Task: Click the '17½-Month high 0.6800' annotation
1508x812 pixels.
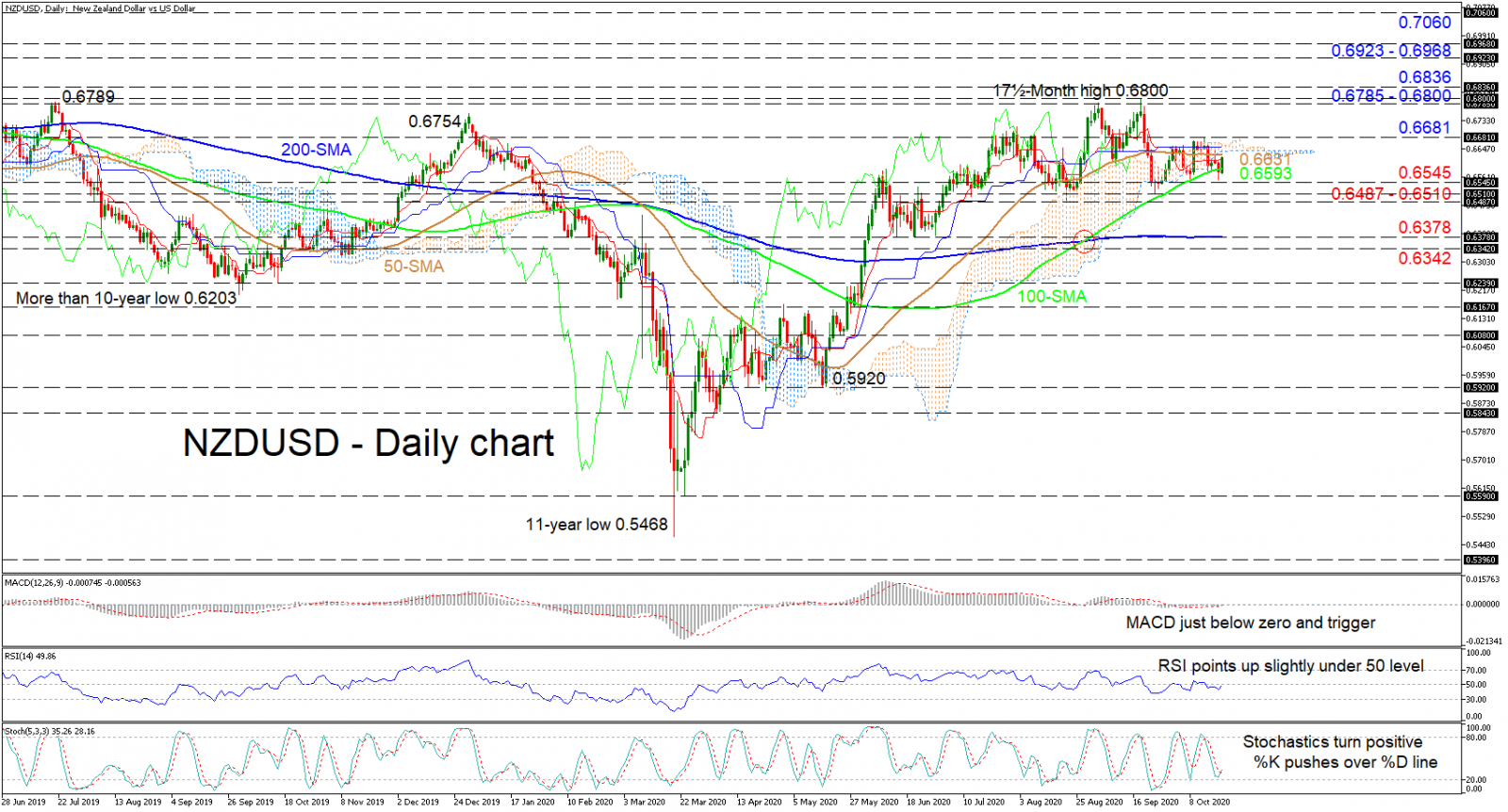Action: point(1080,91)
